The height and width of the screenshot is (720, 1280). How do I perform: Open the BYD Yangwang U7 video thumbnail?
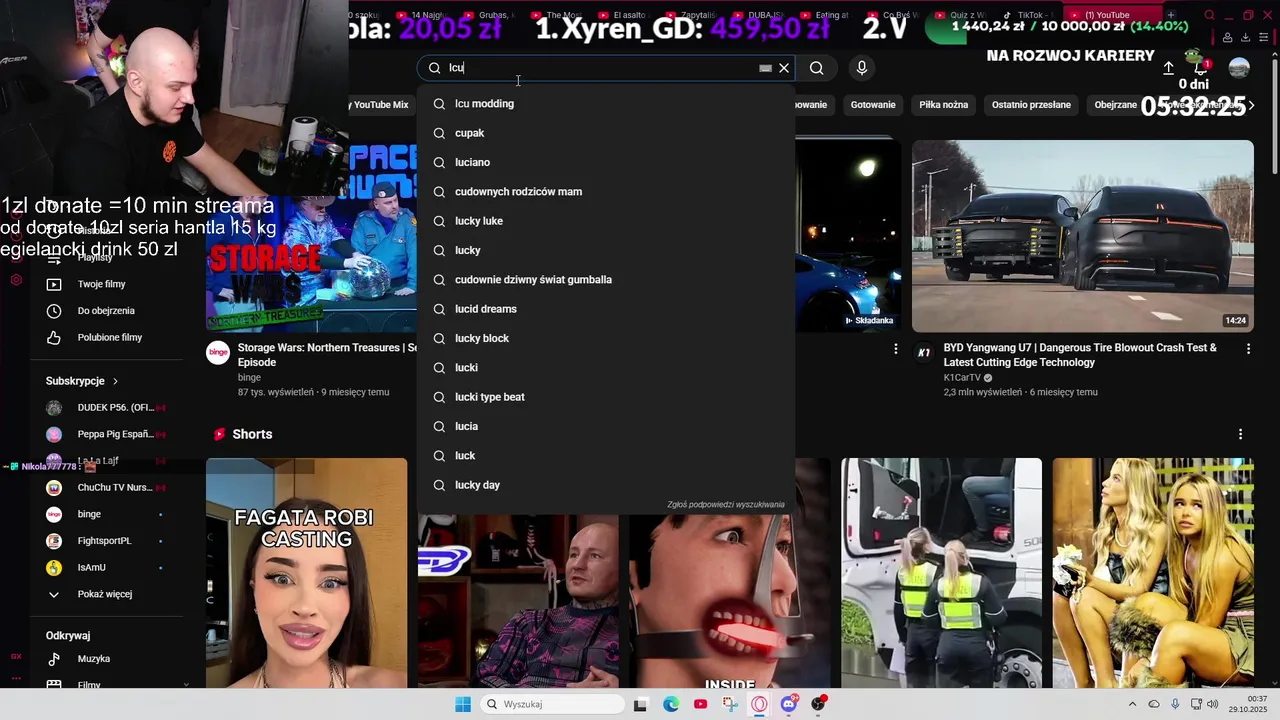(1082, 236)
